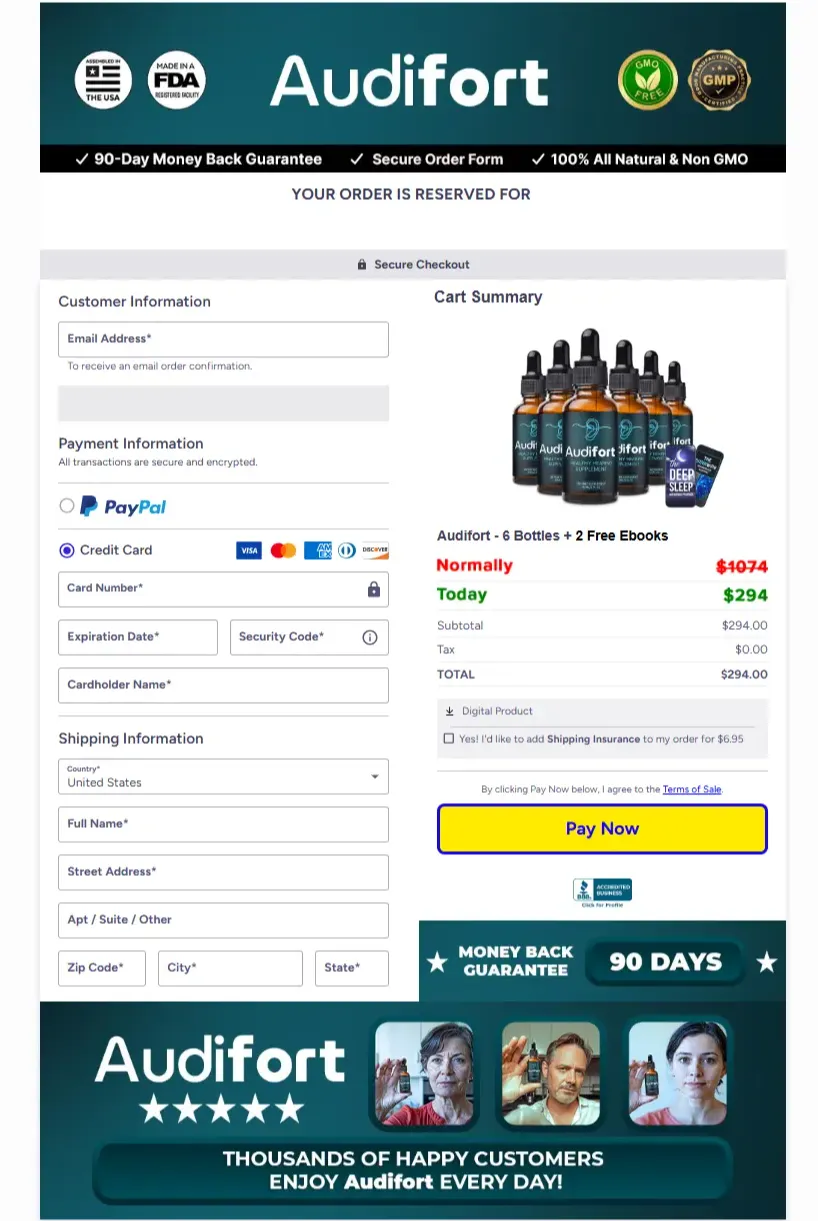
Task: Click the Discover card logo
Action: pyautogui.click(x=375, y=551)
